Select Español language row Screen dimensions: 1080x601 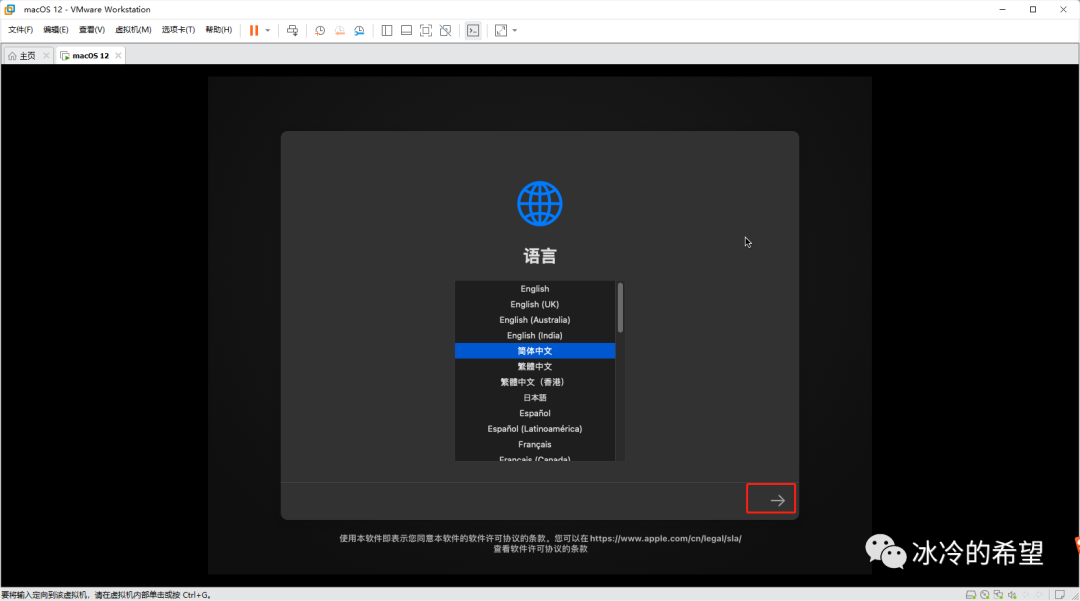click(x=534, y=413)
